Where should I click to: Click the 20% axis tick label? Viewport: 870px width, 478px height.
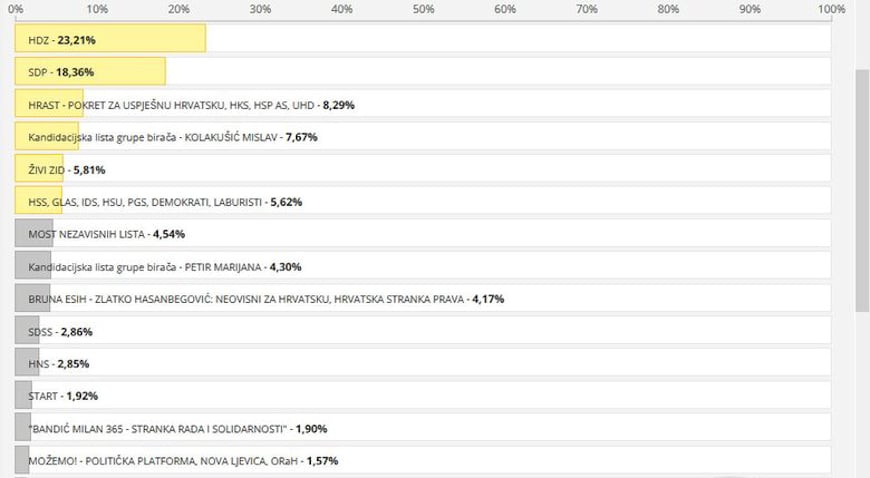coord(179,9)
